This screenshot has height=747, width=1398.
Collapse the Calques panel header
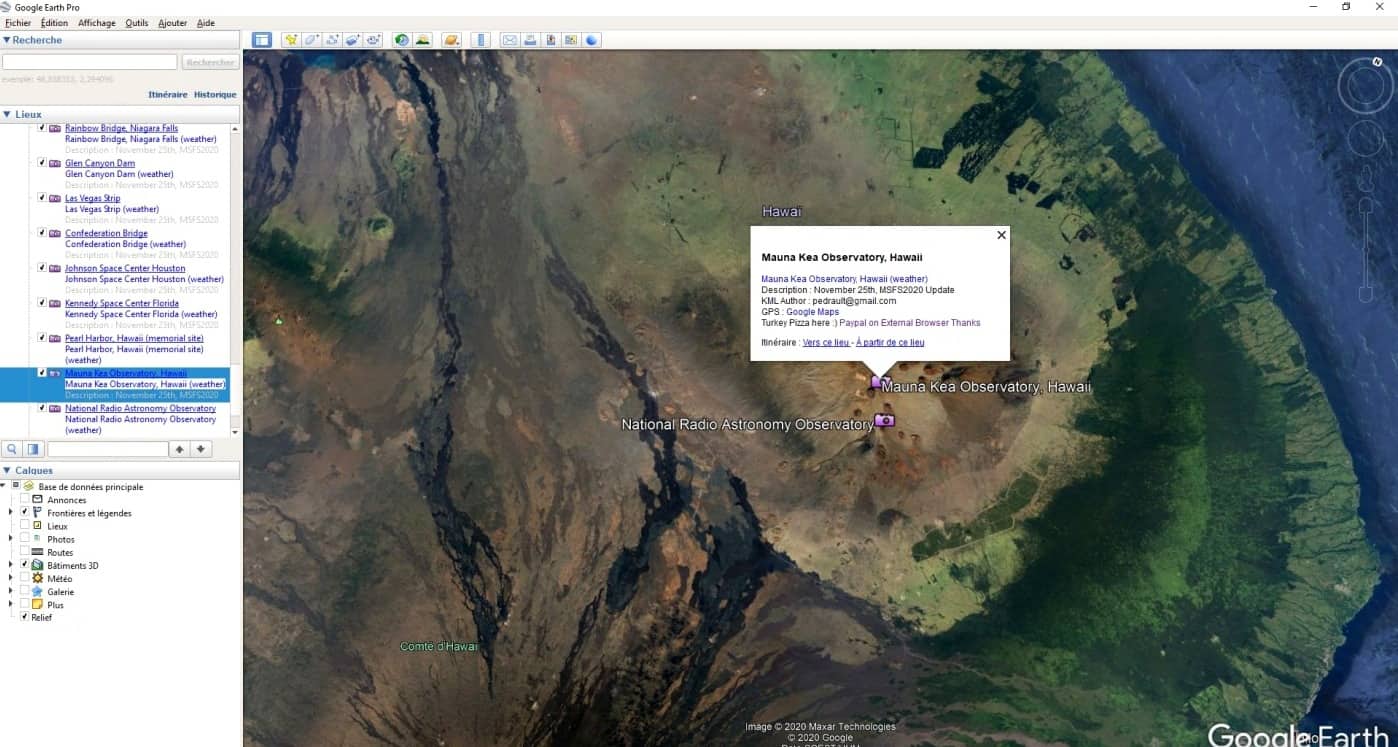click(x=7, y=470)
